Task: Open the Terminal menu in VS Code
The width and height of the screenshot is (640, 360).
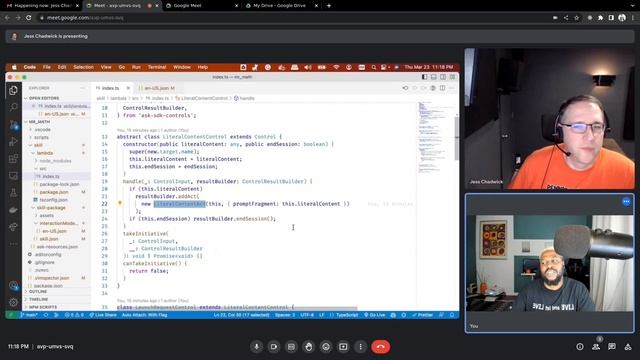Action: point(157,67)
